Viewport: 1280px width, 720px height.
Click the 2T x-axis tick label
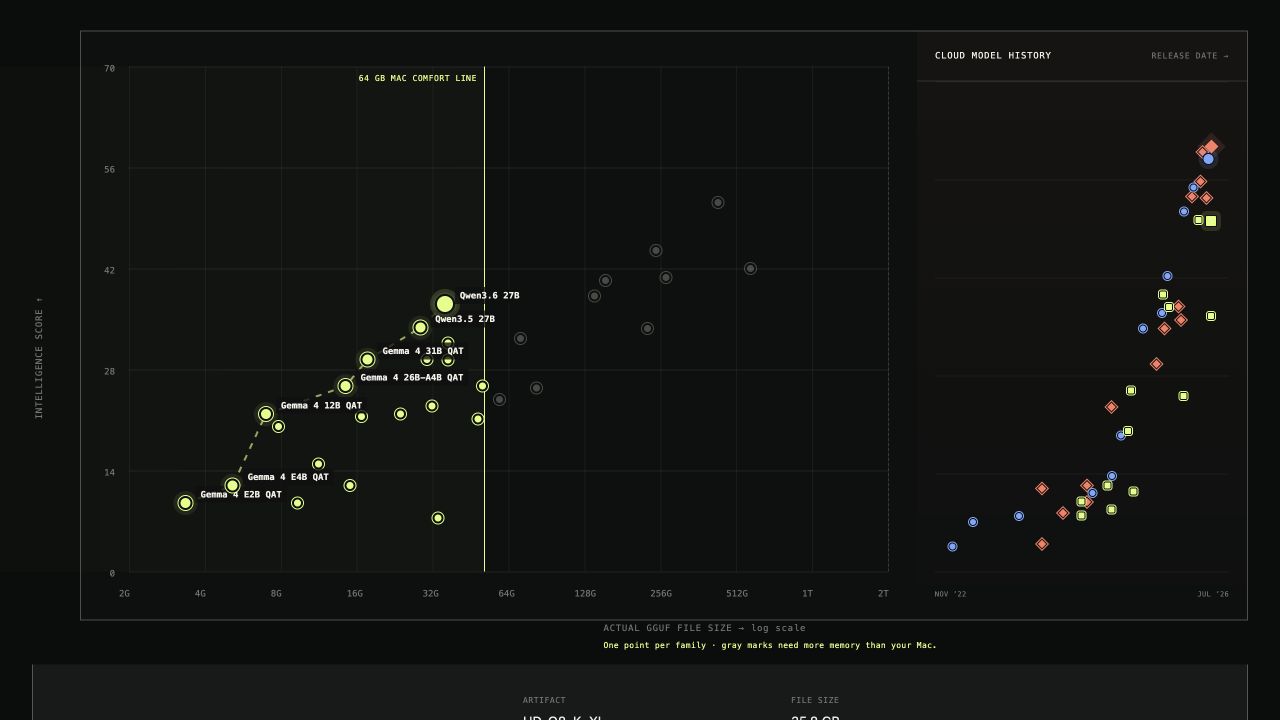pyautogui.click(x=883, y=594)
